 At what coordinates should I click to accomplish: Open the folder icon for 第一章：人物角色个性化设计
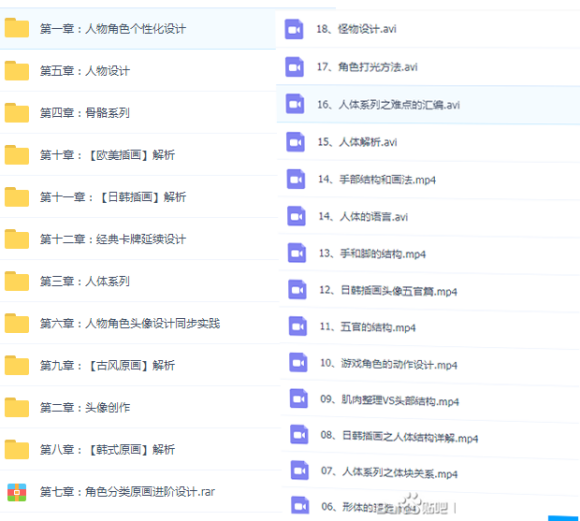coord(17,28)
